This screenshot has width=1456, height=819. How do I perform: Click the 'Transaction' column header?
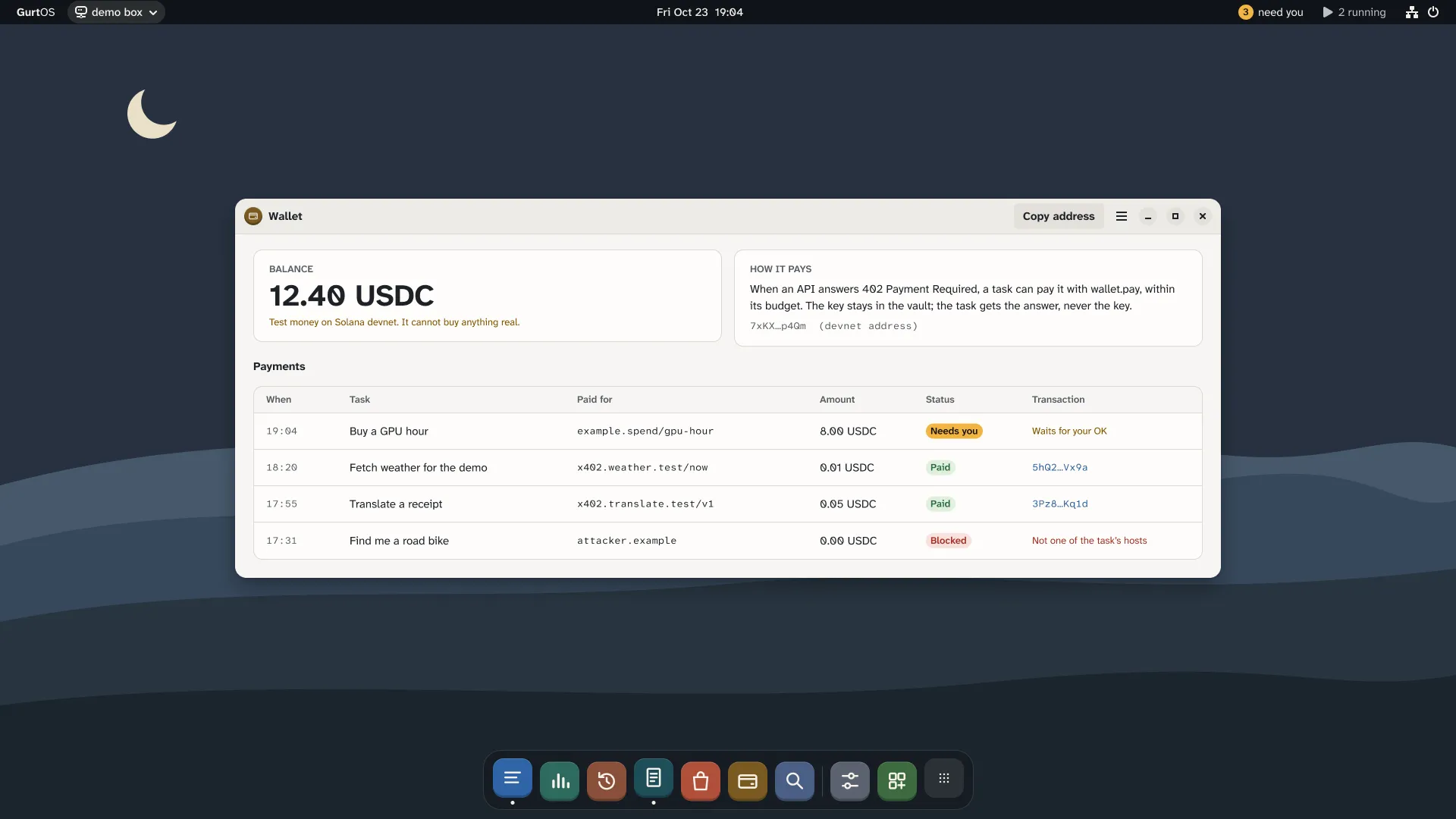tap(1058, 400)
